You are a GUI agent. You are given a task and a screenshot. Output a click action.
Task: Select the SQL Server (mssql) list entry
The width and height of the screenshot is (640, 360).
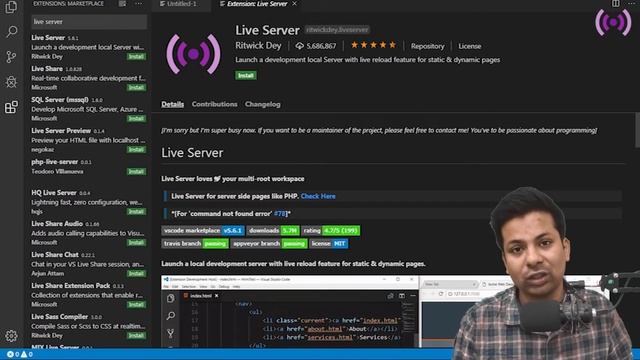coord(88,109)
